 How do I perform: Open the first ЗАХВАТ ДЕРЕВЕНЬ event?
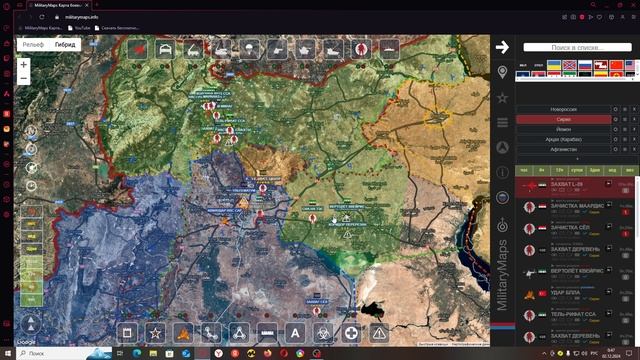pyautogui.click(x=575, y=249)
